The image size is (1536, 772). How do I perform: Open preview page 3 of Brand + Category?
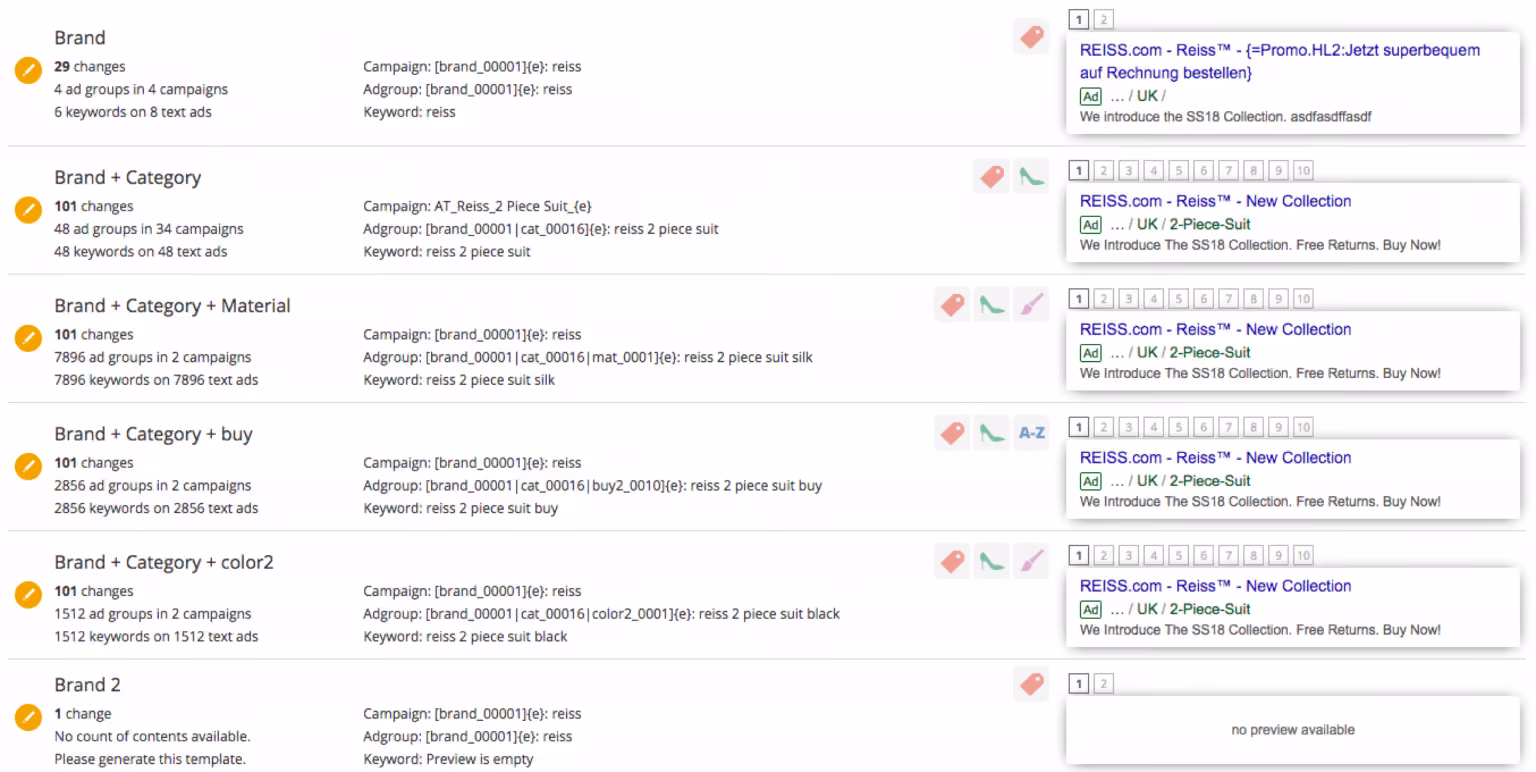[x=1128, y=170]
